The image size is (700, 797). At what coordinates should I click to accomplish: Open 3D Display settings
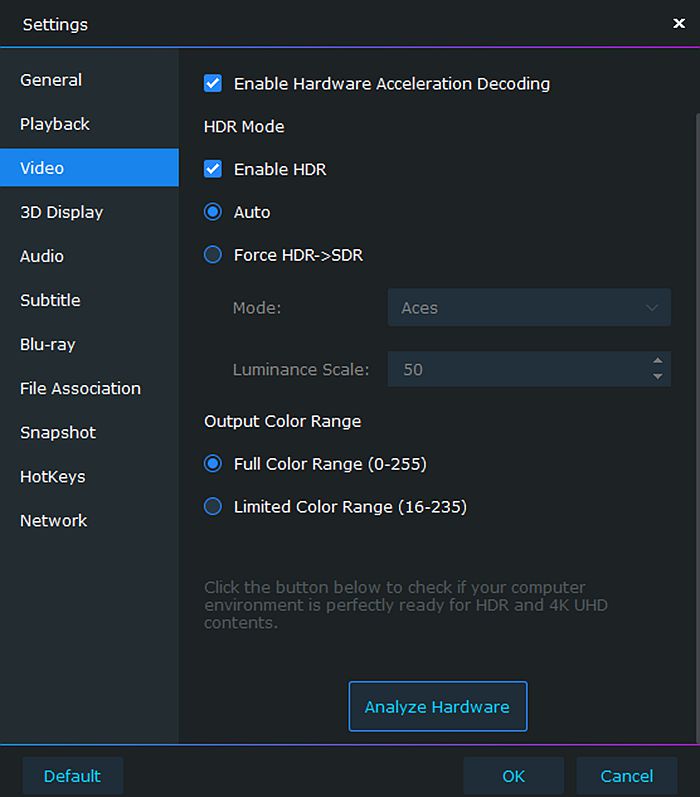[62, 212]
